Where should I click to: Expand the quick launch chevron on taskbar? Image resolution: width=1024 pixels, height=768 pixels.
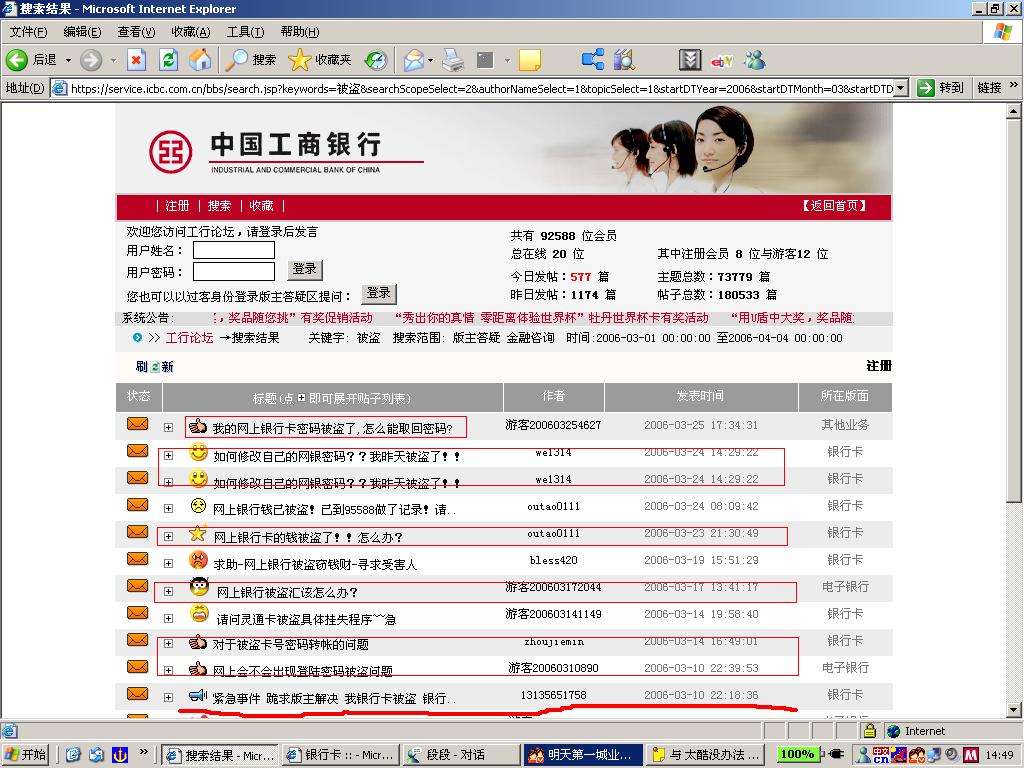coord(144,752)
